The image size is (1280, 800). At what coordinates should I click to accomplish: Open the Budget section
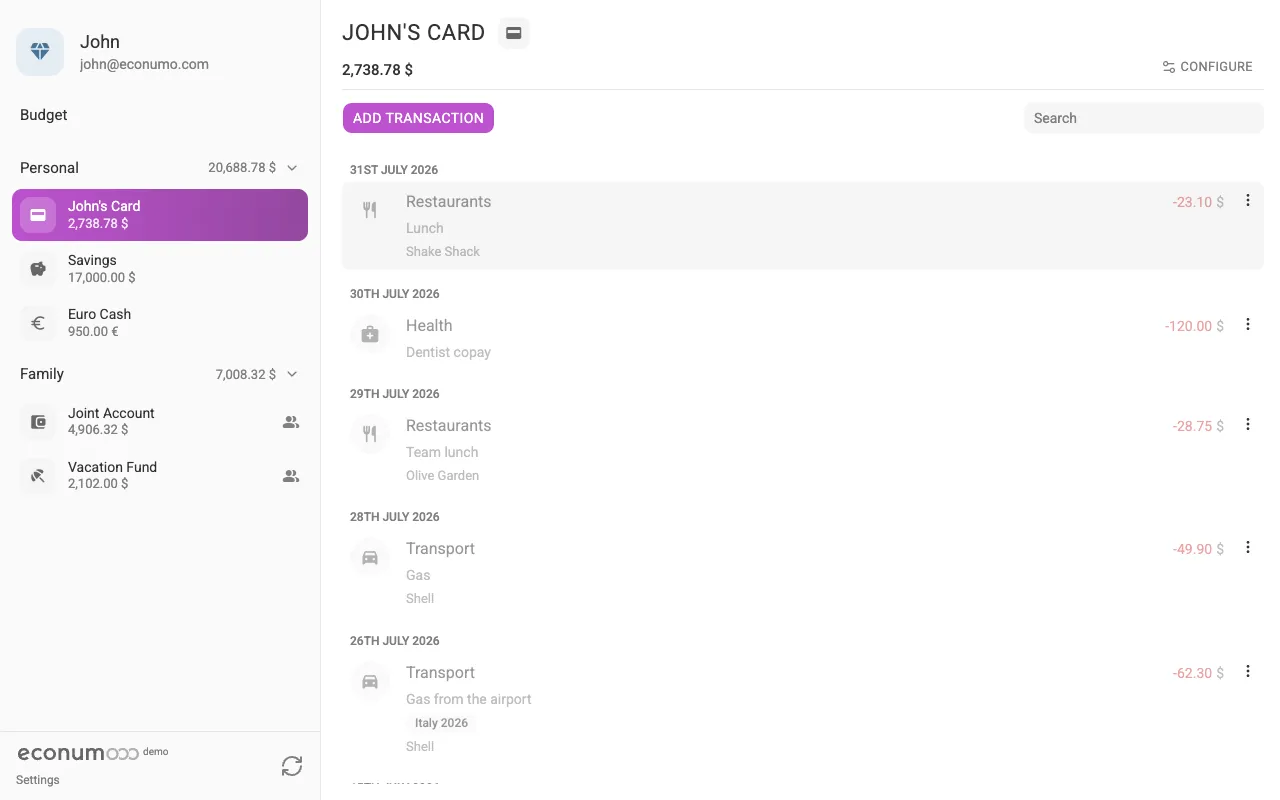tap(44, 115)
